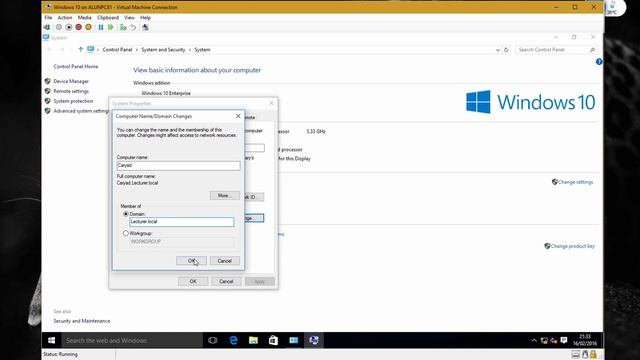Confirm Computer Name/Domain Changes with OK
The image size is (640, 360).
191,261
